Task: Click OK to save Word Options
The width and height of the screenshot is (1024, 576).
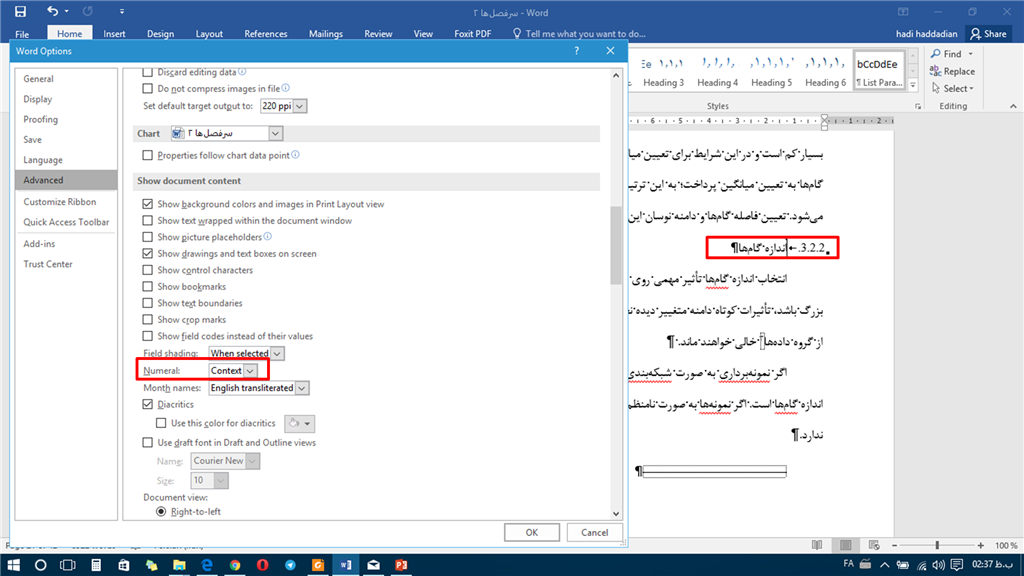Action: click(531, 532)
